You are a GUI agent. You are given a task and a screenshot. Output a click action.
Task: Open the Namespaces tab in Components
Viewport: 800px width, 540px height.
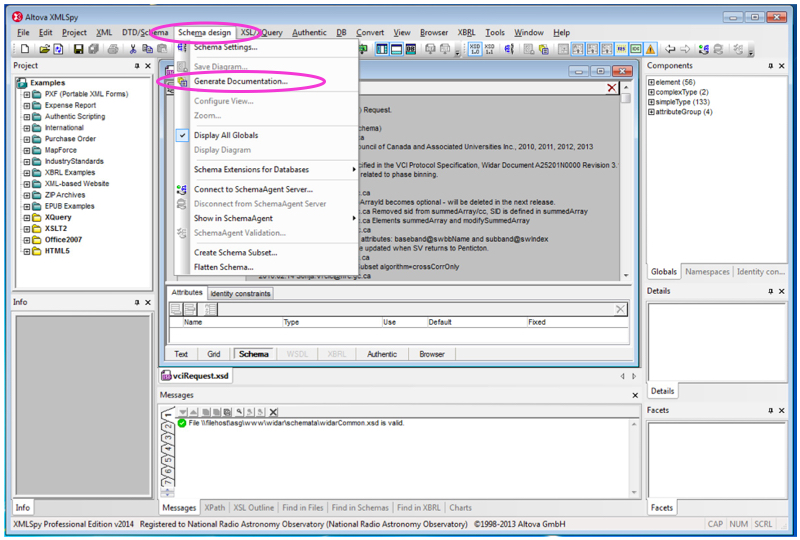707,272
